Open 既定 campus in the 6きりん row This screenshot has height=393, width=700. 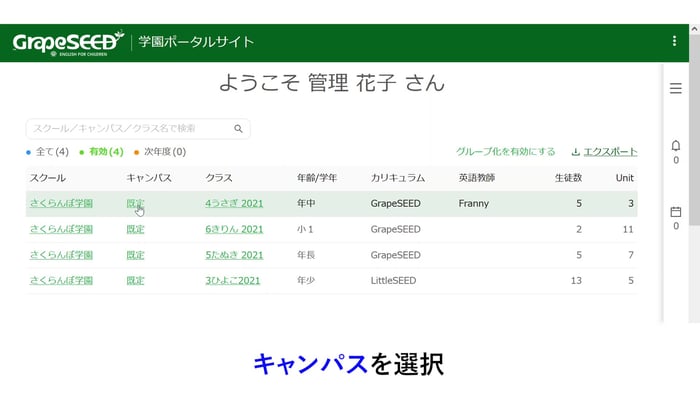coord(135,229)
